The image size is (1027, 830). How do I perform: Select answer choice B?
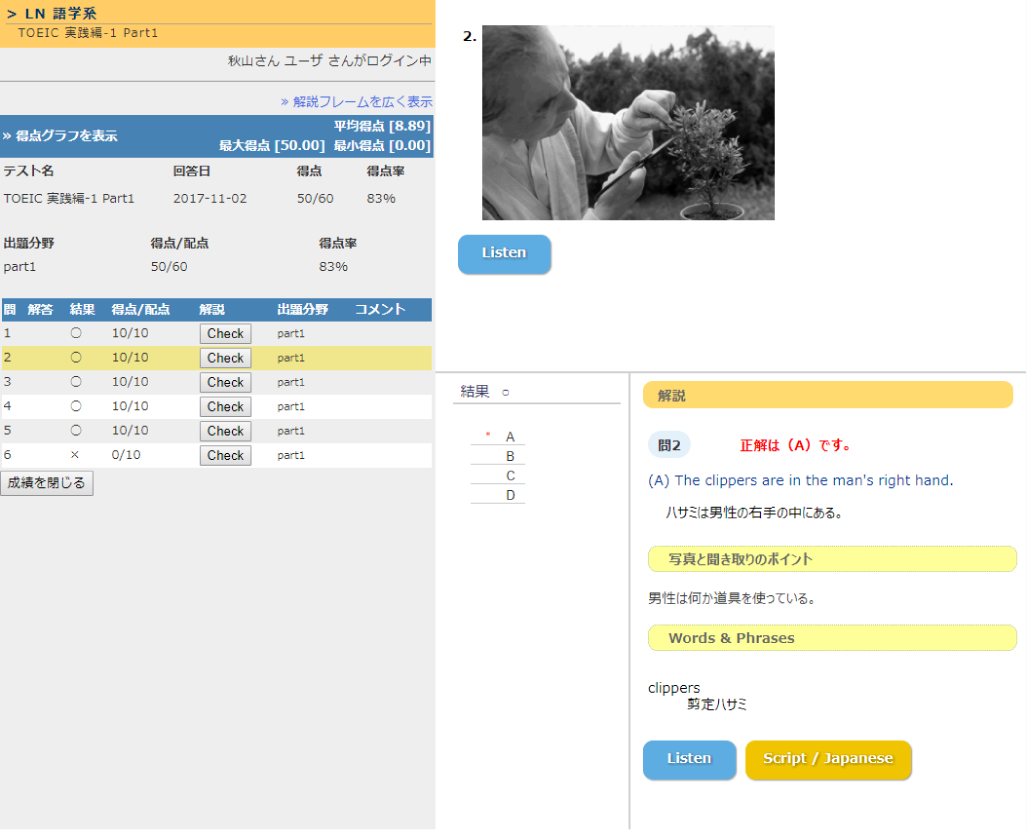(509, 457)
